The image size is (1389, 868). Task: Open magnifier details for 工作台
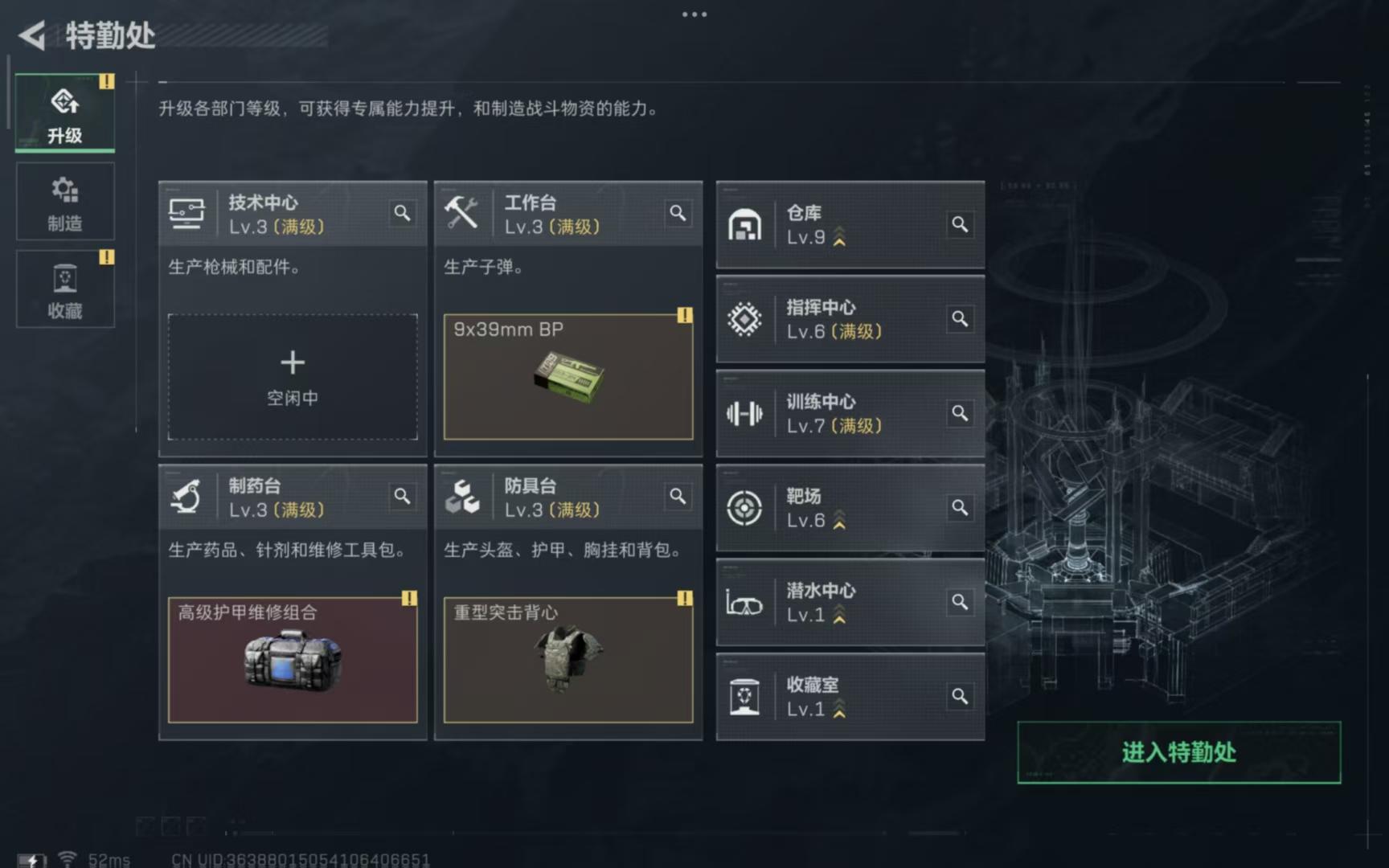click(x=678, y=213)
